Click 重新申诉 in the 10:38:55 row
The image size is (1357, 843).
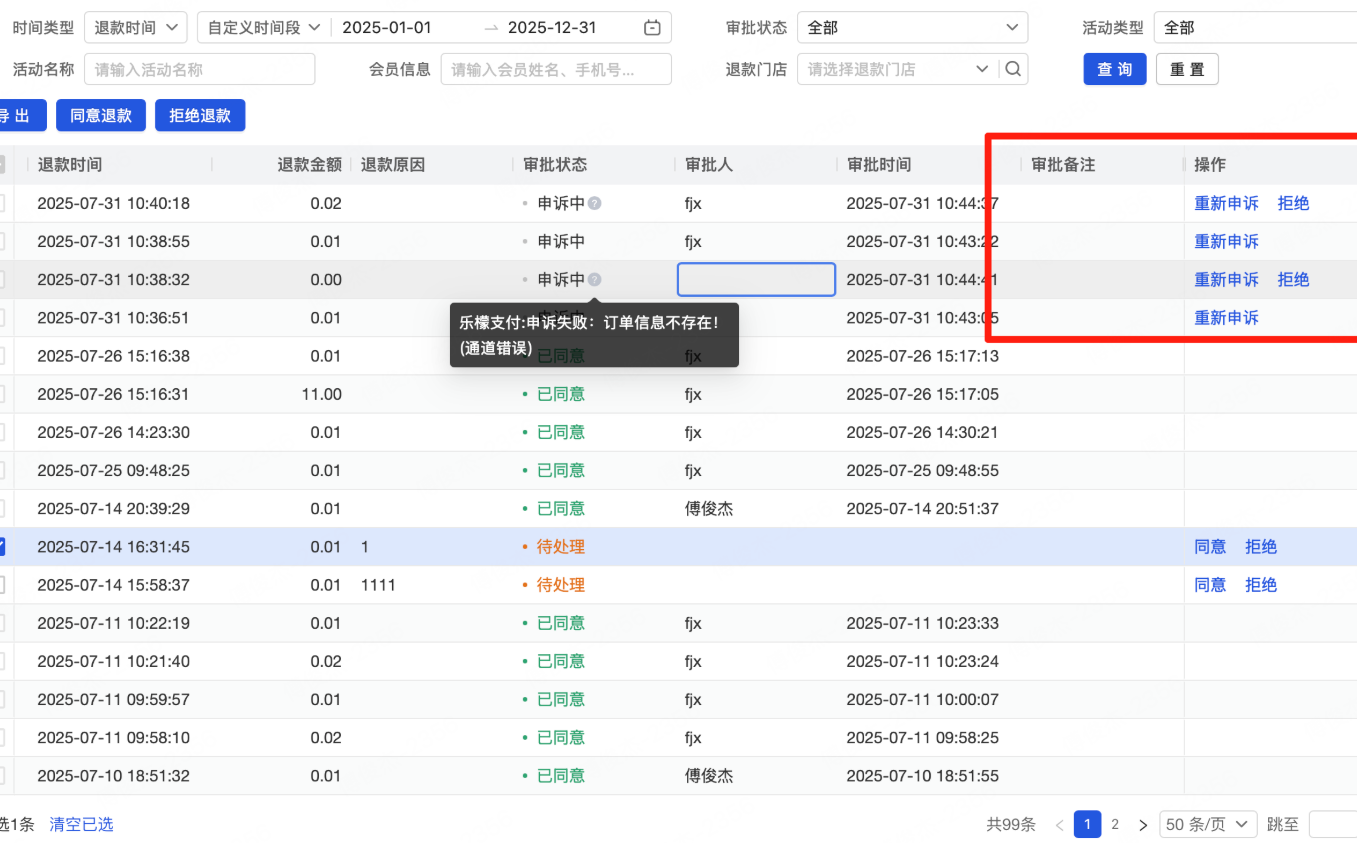[x=1226, y=241]
